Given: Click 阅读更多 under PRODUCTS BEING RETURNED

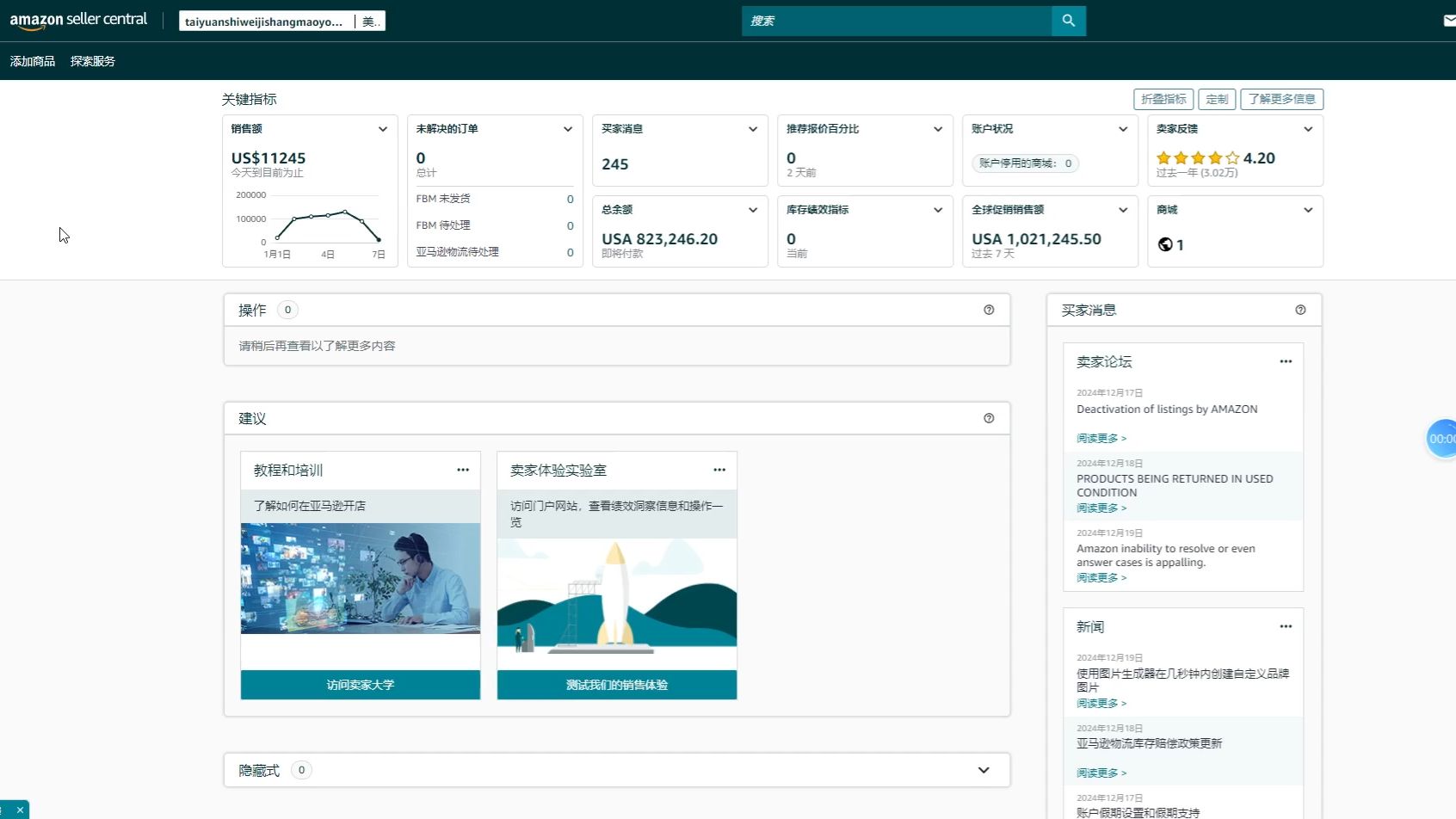Looking at the screenshot, I should click(x=1101, y=508).
